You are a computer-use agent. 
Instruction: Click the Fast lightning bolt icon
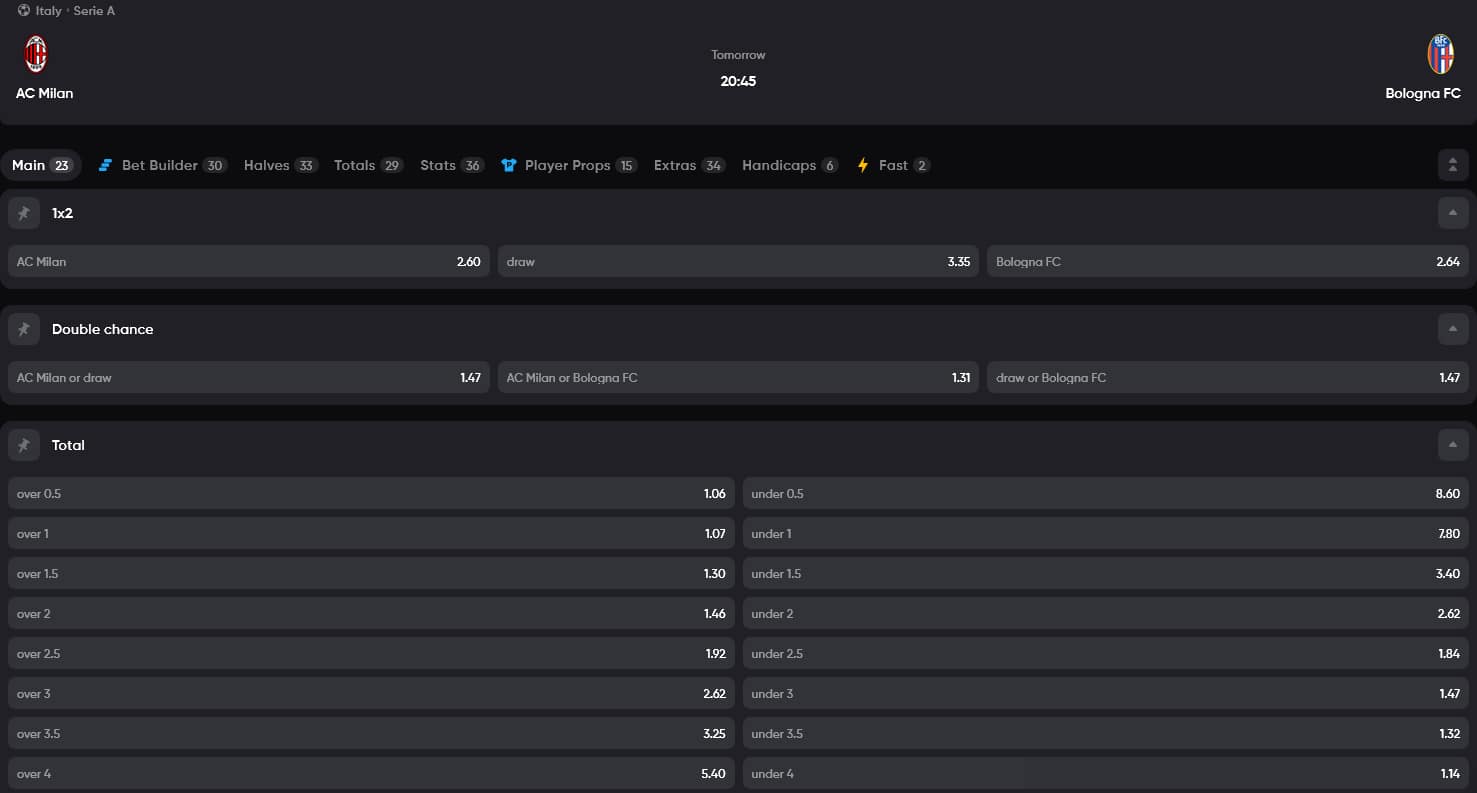(863, 165)
